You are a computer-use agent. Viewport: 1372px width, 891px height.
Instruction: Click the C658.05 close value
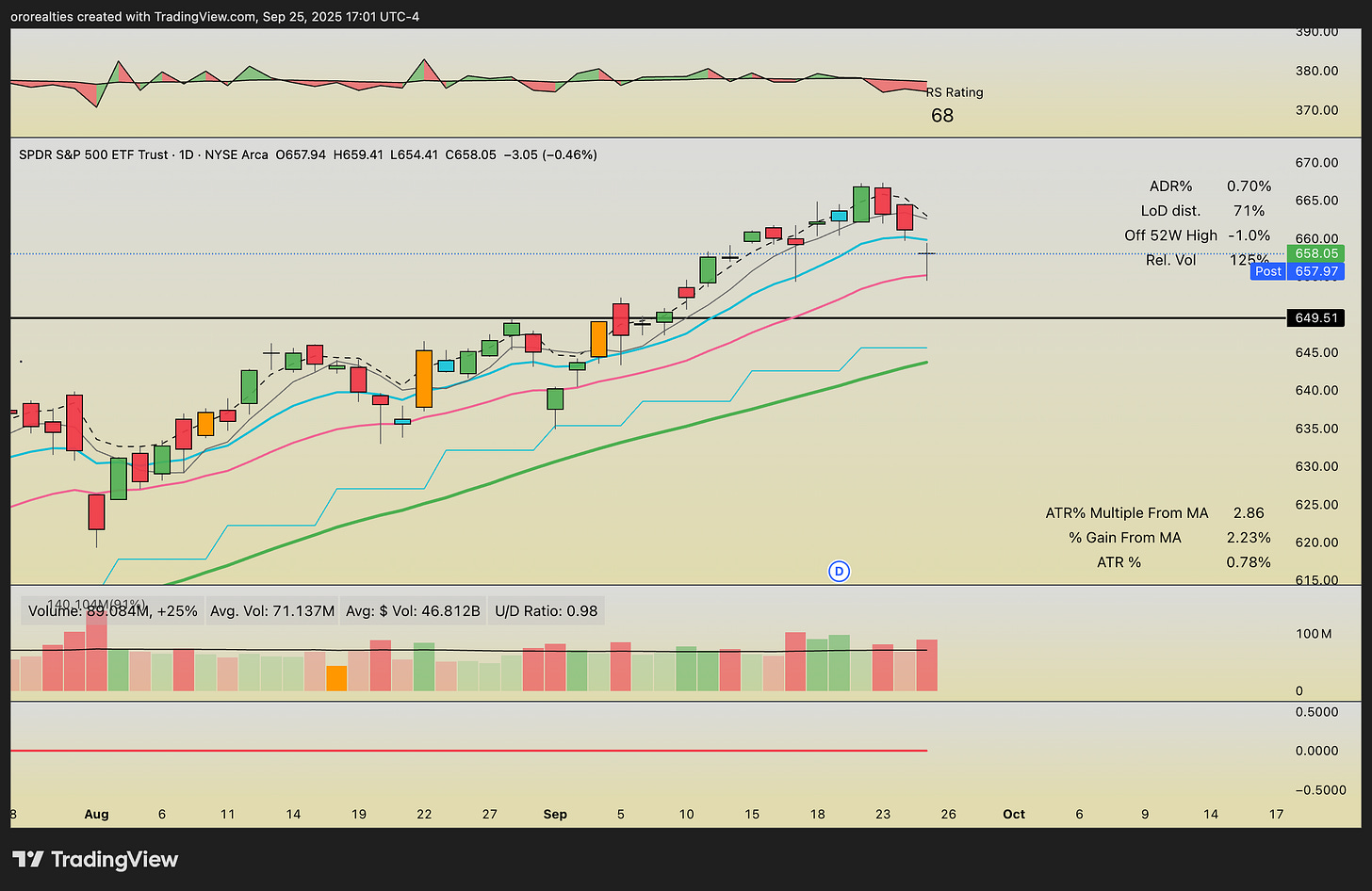(470, 154)
